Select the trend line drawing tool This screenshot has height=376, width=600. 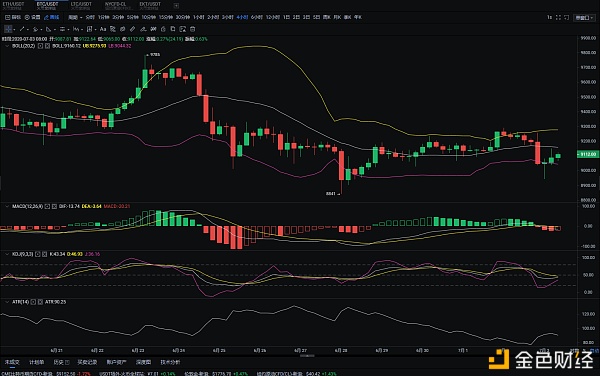click(22, 29)
